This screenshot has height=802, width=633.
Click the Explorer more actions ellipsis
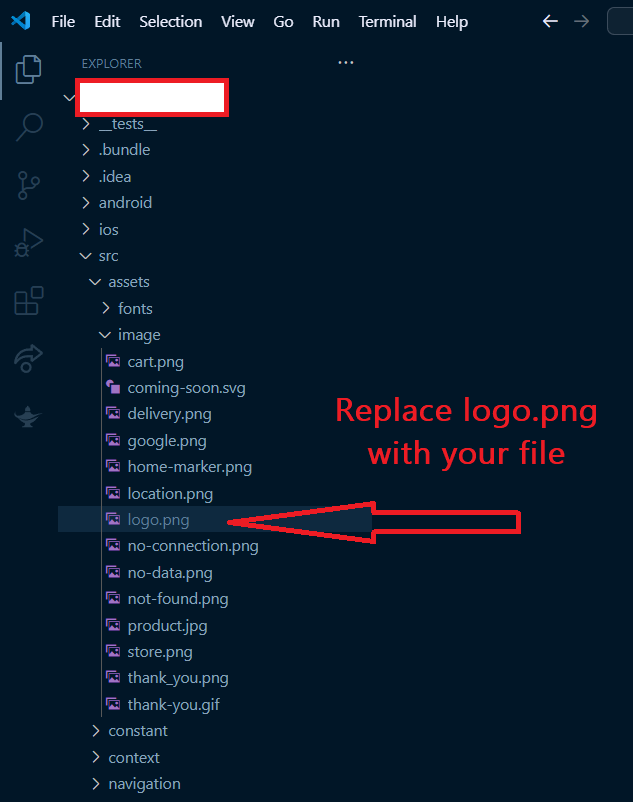pos(346,63)
